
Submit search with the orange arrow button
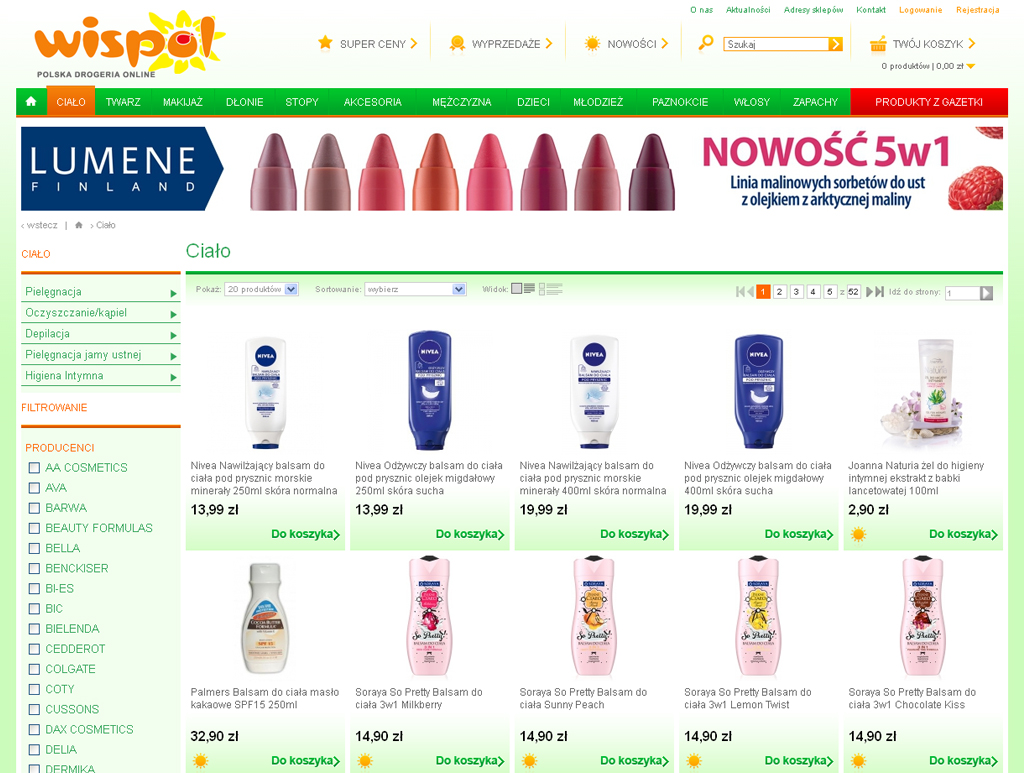coord(835,44)
